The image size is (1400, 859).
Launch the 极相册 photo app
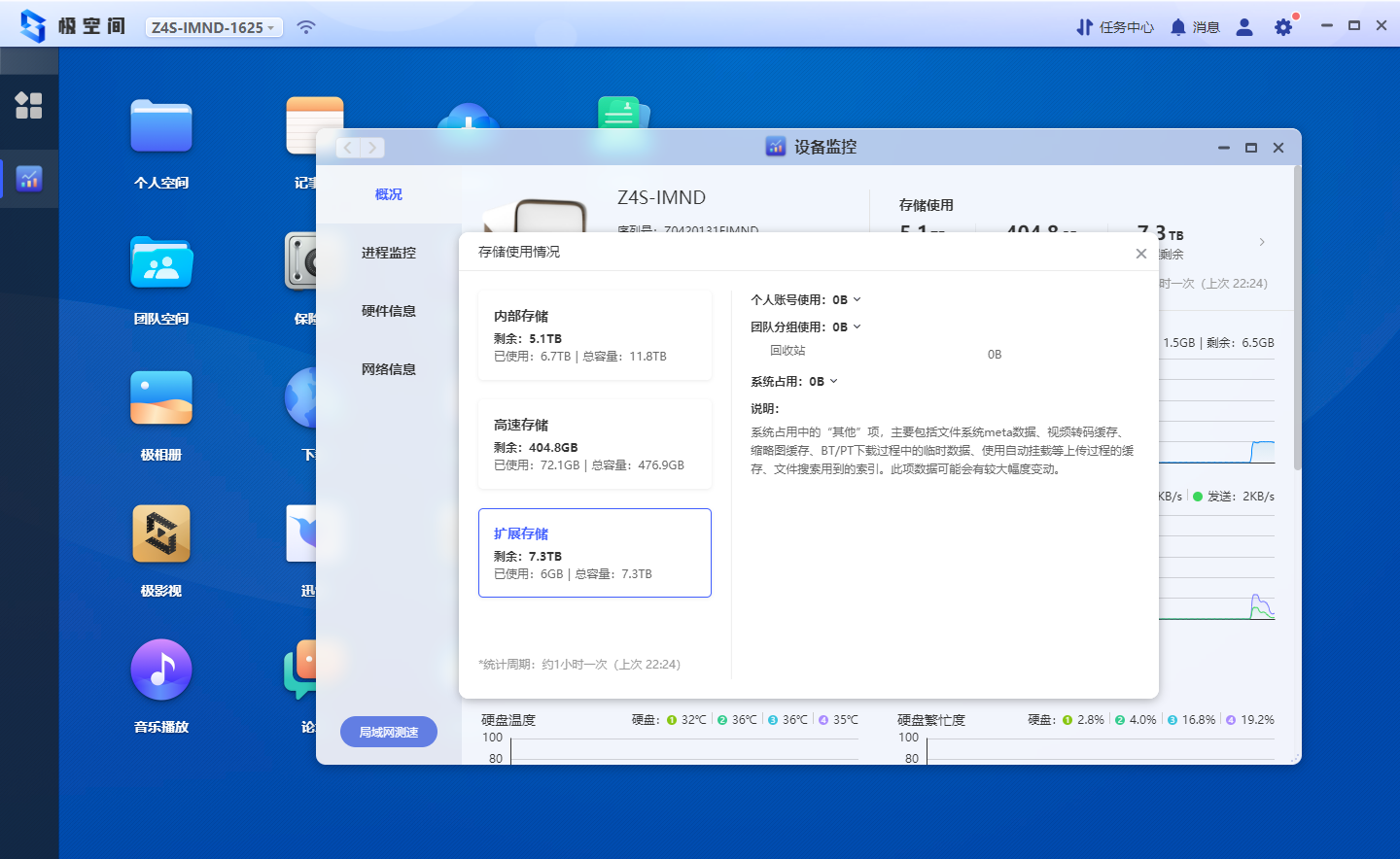coord(161,399)
